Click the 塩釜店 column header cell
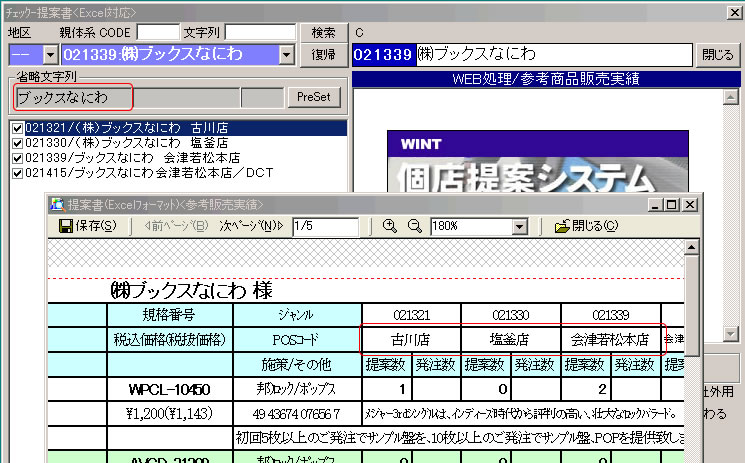Viewport: 745px width, 463px height. 510,339
